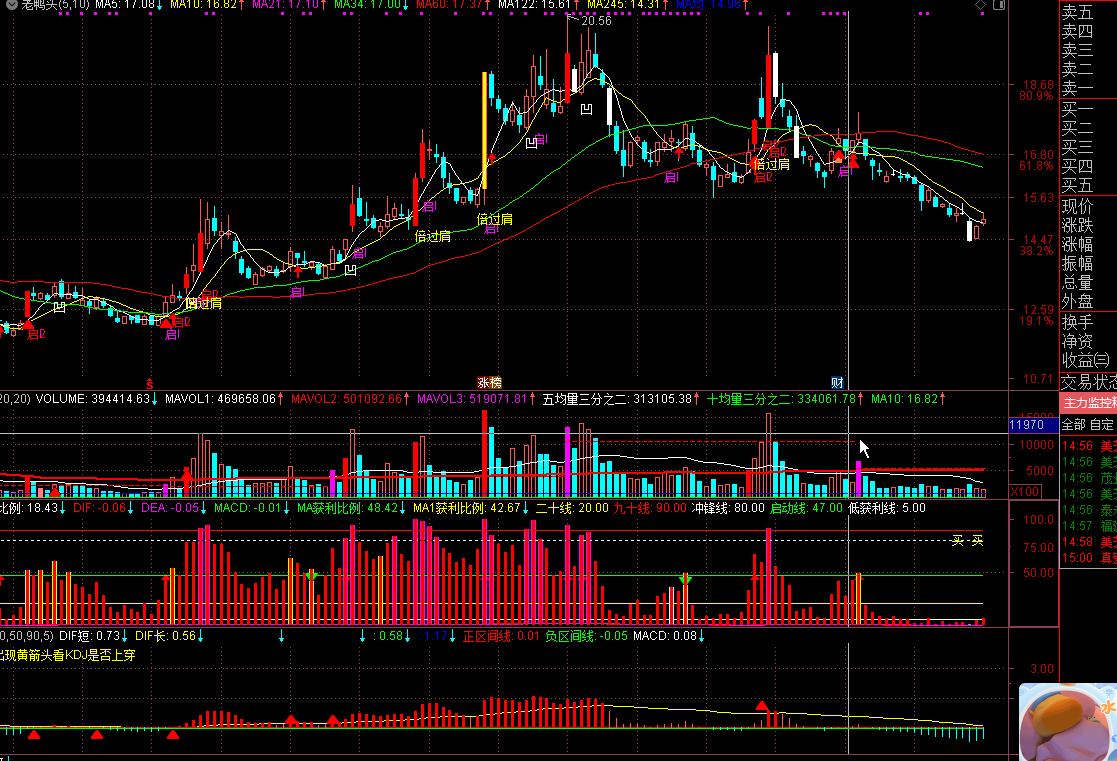1117x761 pixels.
Task: Click the leftmost 倍过肩 signal label
Action: click(204, 304)
